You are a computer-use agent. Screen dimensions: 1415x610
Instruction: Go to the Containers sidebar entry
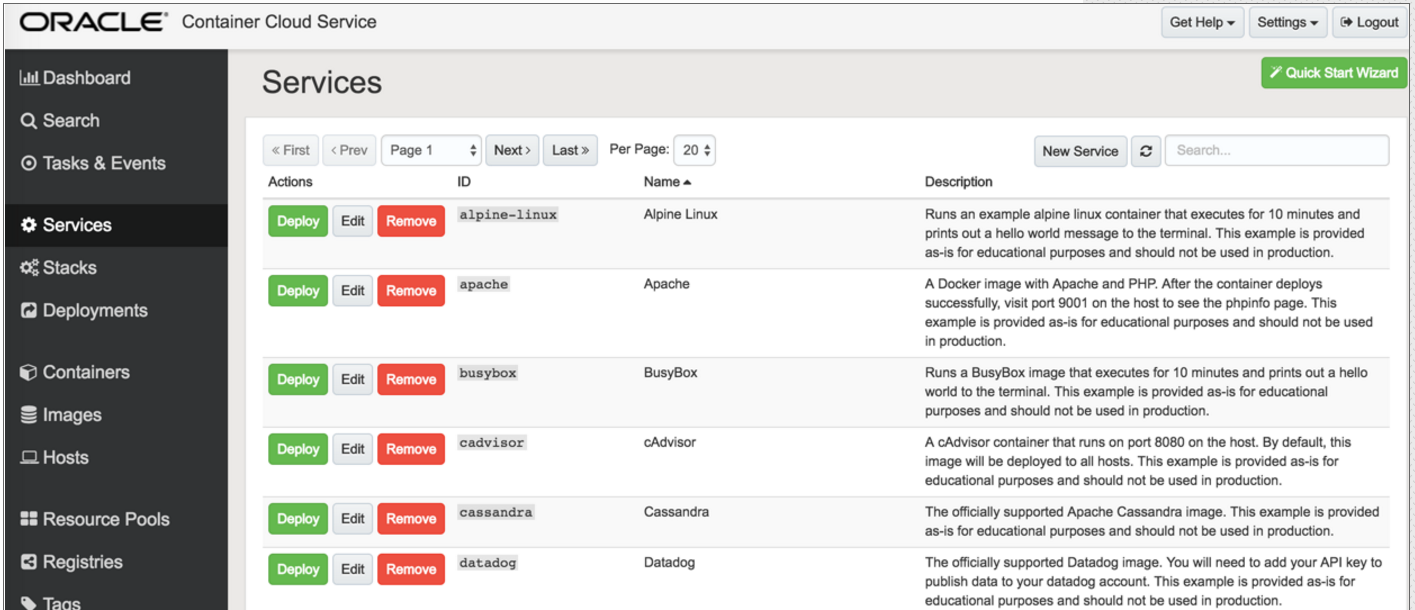(75, 372)
